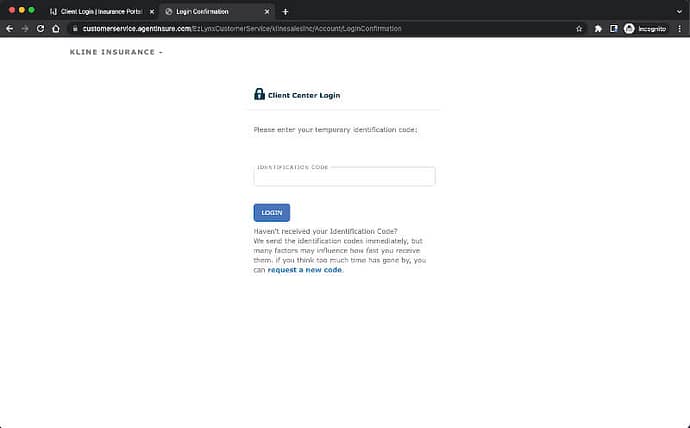Close the Client Login Insurance Portal tab
The width and height of the screenshot is (690, 428).
(x=151, y=11)
